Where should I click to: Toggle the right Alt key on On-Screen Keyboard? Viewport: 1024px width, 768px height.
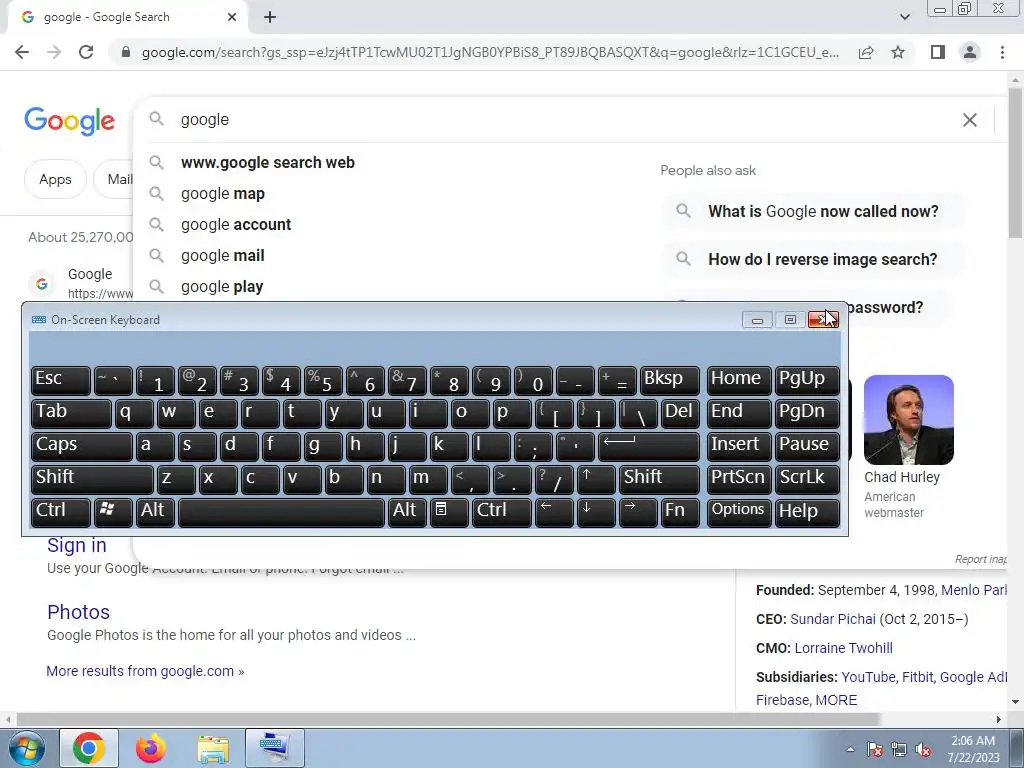[407, 512]
